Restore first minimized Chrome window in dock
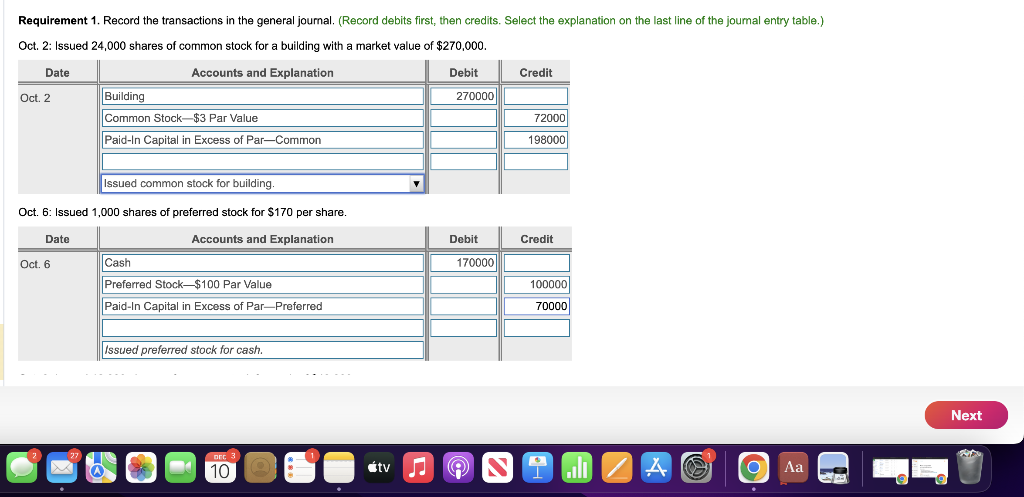 (891, 470)
